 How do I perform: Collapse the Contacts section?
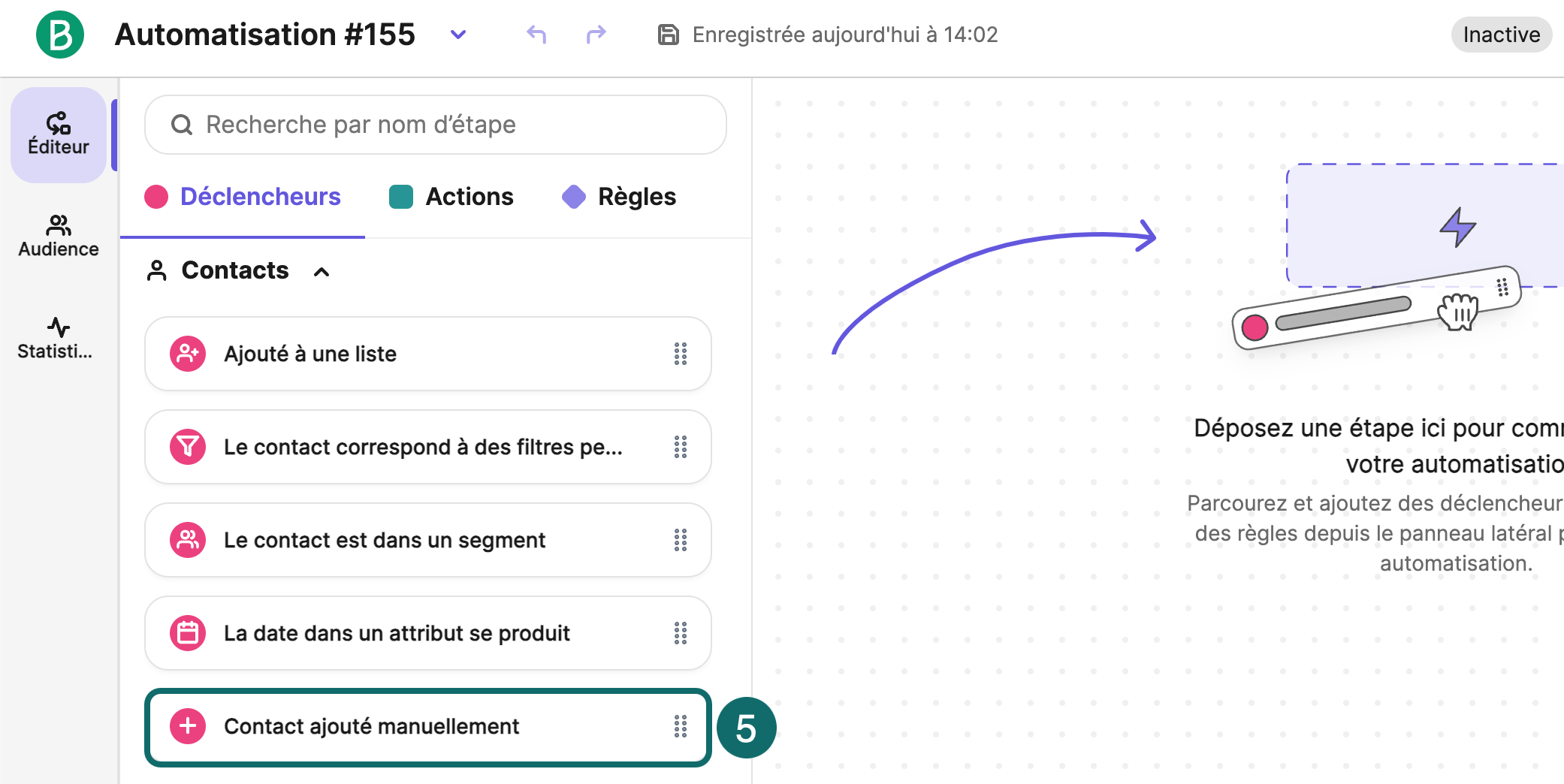click(322, 271)
